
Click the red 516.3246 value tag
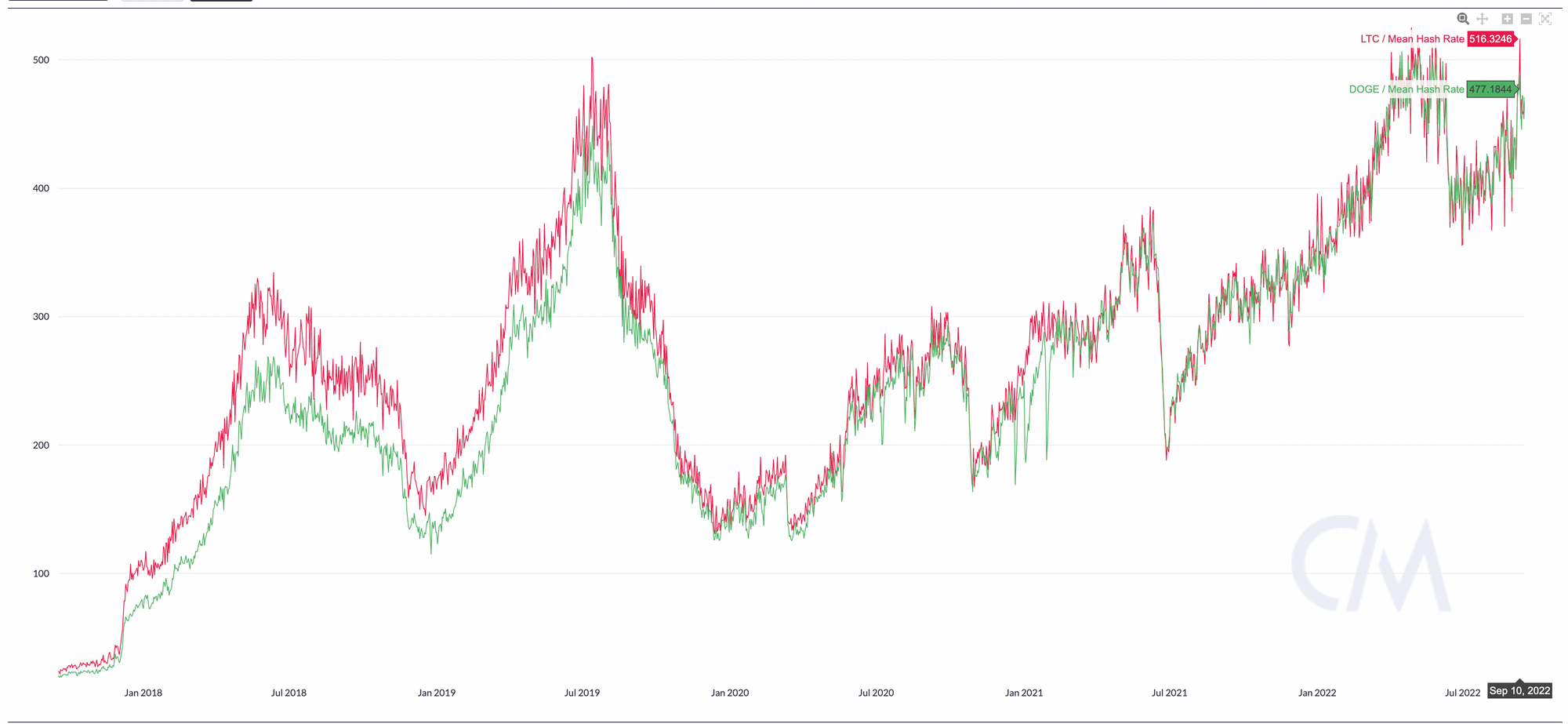1491,39
